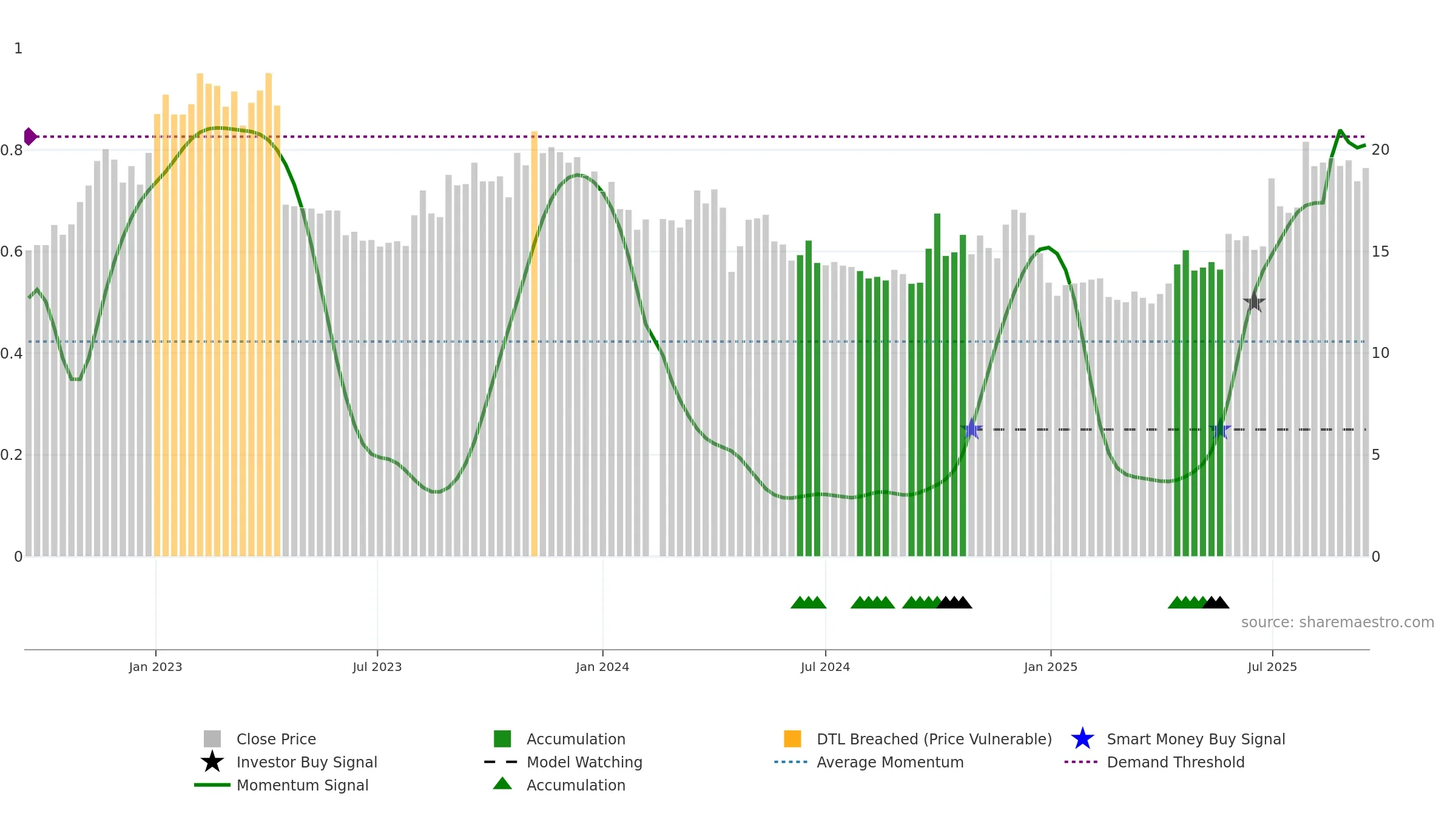Toggle the Demand Threshold legend entry
The height and width of the screenshot is (819, 1456).
(1154, 762)
